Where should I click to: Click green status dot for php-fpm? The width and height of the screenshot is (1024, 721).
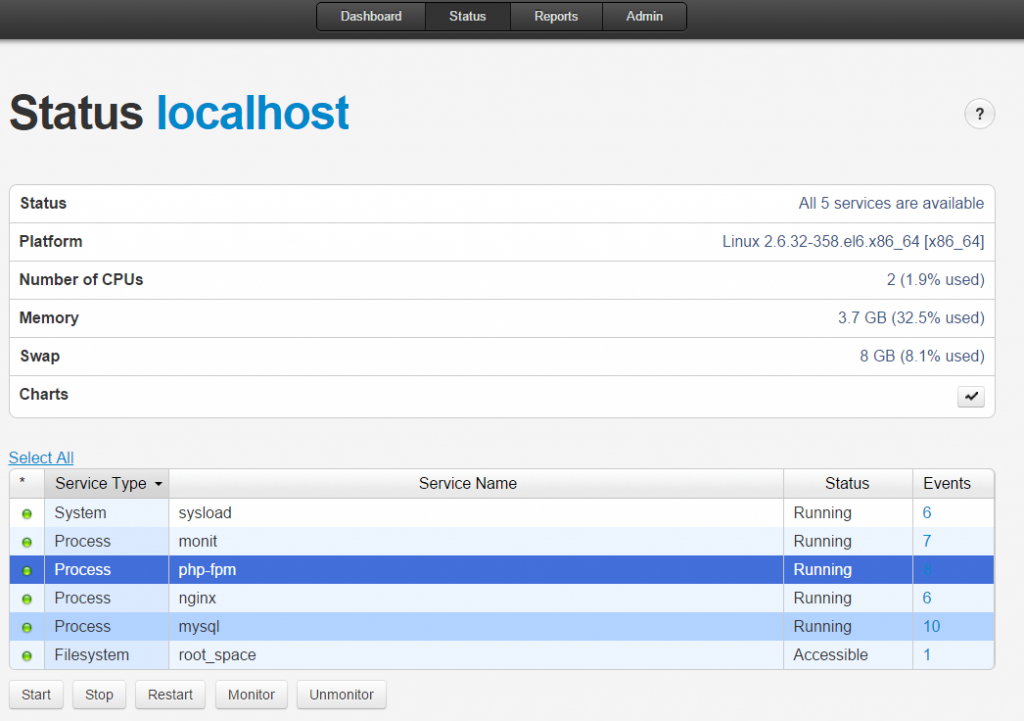coord(27,571)
